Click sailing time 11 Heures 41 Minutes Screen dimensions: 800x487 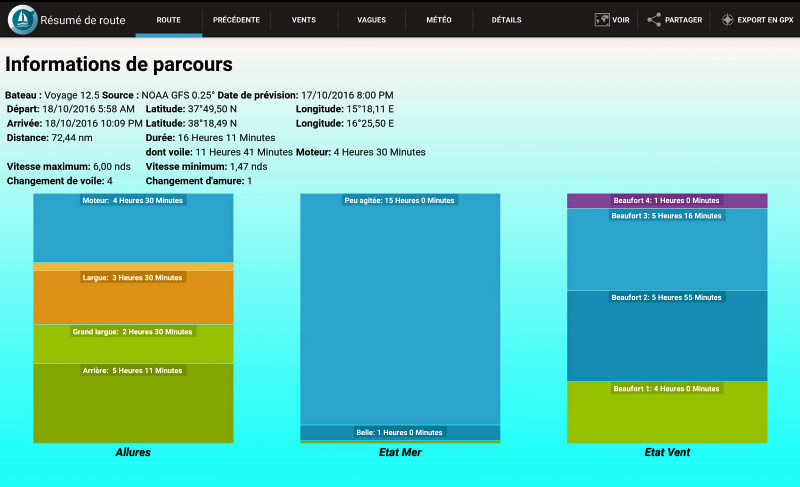click(244, 152)
